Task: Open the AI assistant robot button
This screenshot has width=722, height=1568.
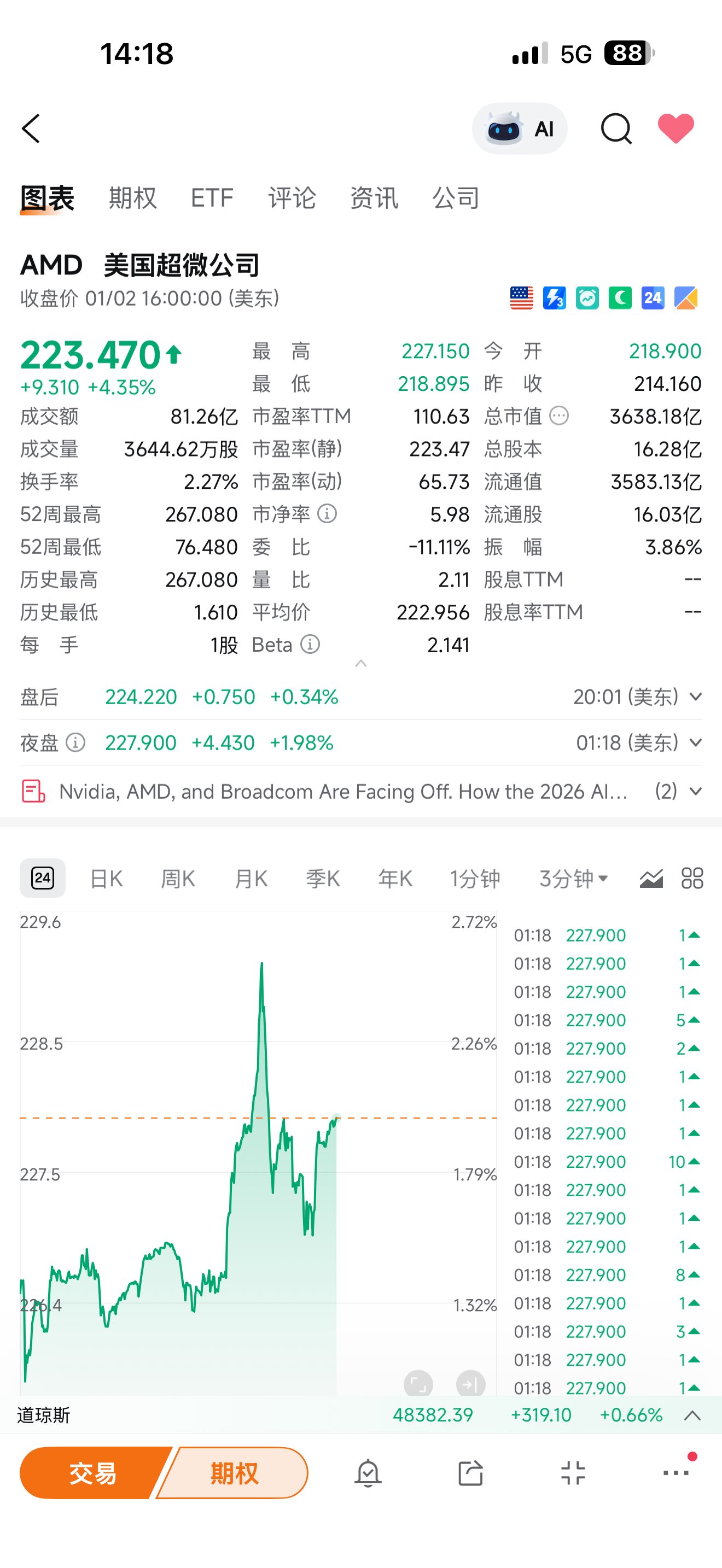Action: coord(519,128)
